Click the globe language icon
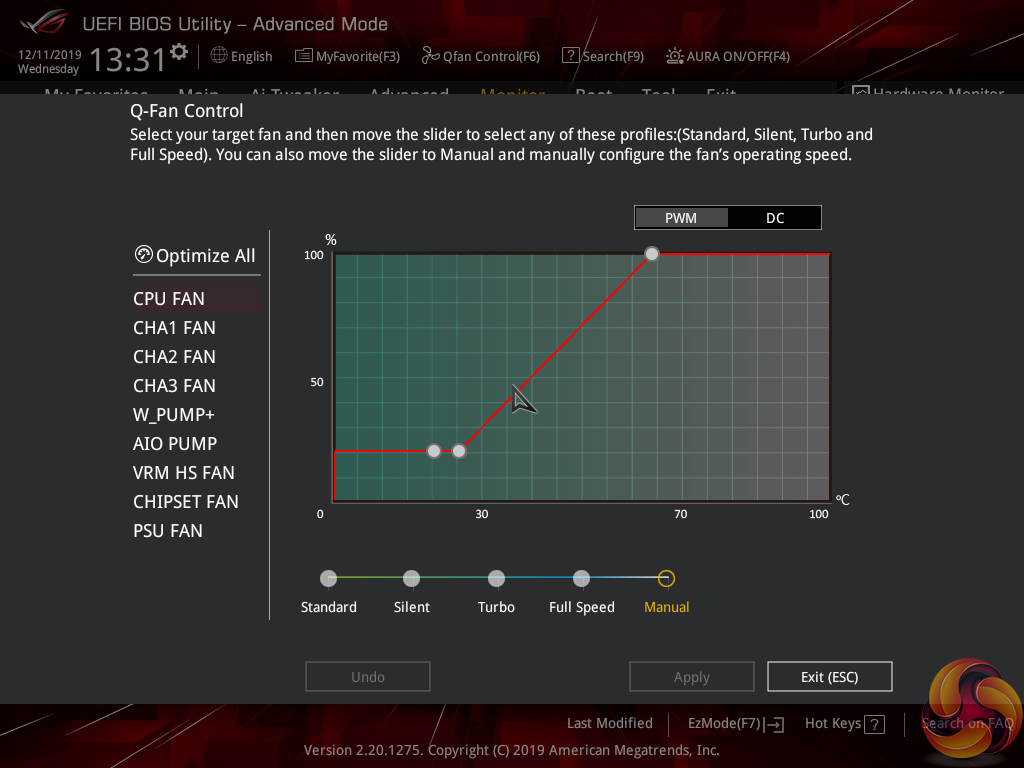The height and width of the screenshot is (768, 1024). (x=219, y=56)
